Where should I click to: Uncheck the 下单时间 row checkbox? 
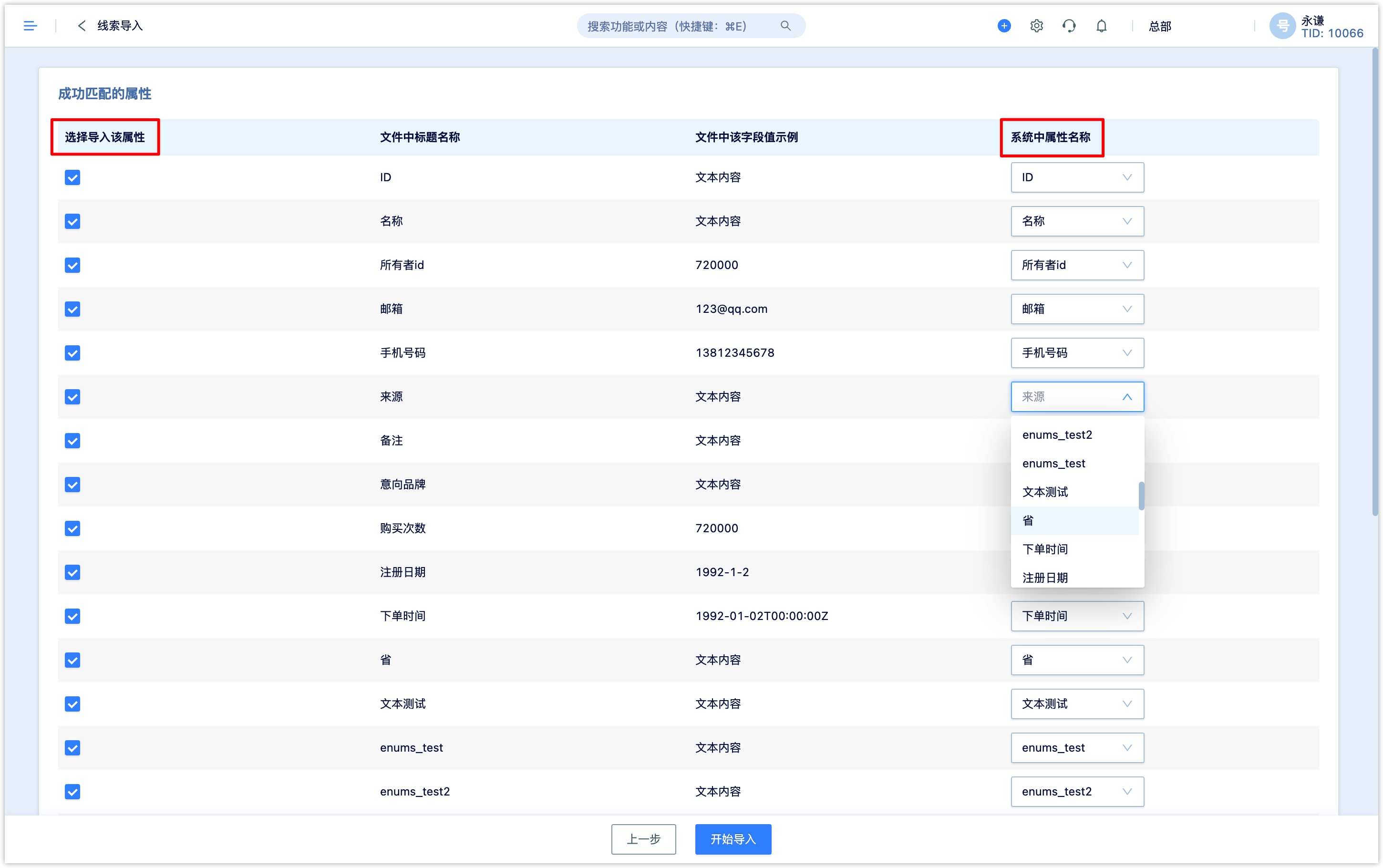tap(72, 616)
